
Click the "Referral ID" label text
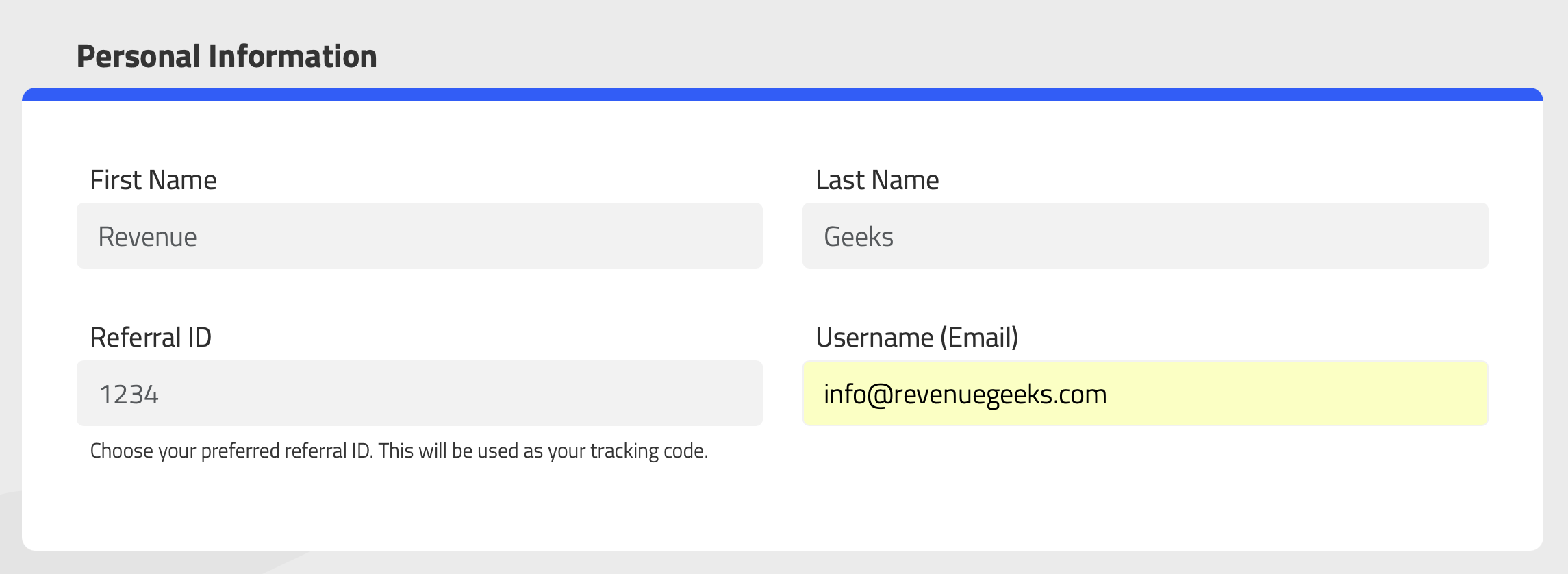coord(151,338)
